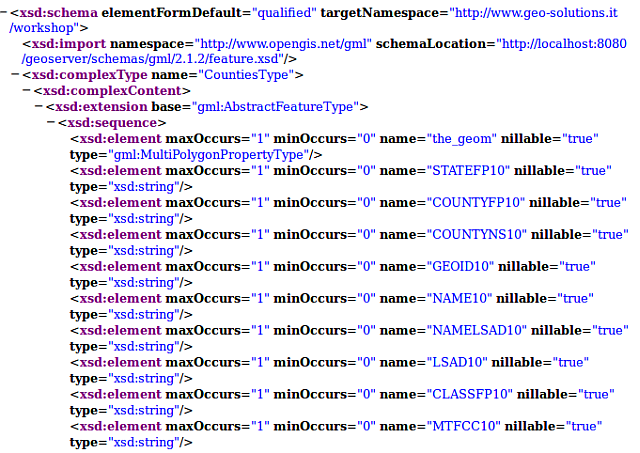640x453 pixels.
Task: Click the nillable "true" value for LSAD10
Action: pyautogui.click(x=570, y=362)
